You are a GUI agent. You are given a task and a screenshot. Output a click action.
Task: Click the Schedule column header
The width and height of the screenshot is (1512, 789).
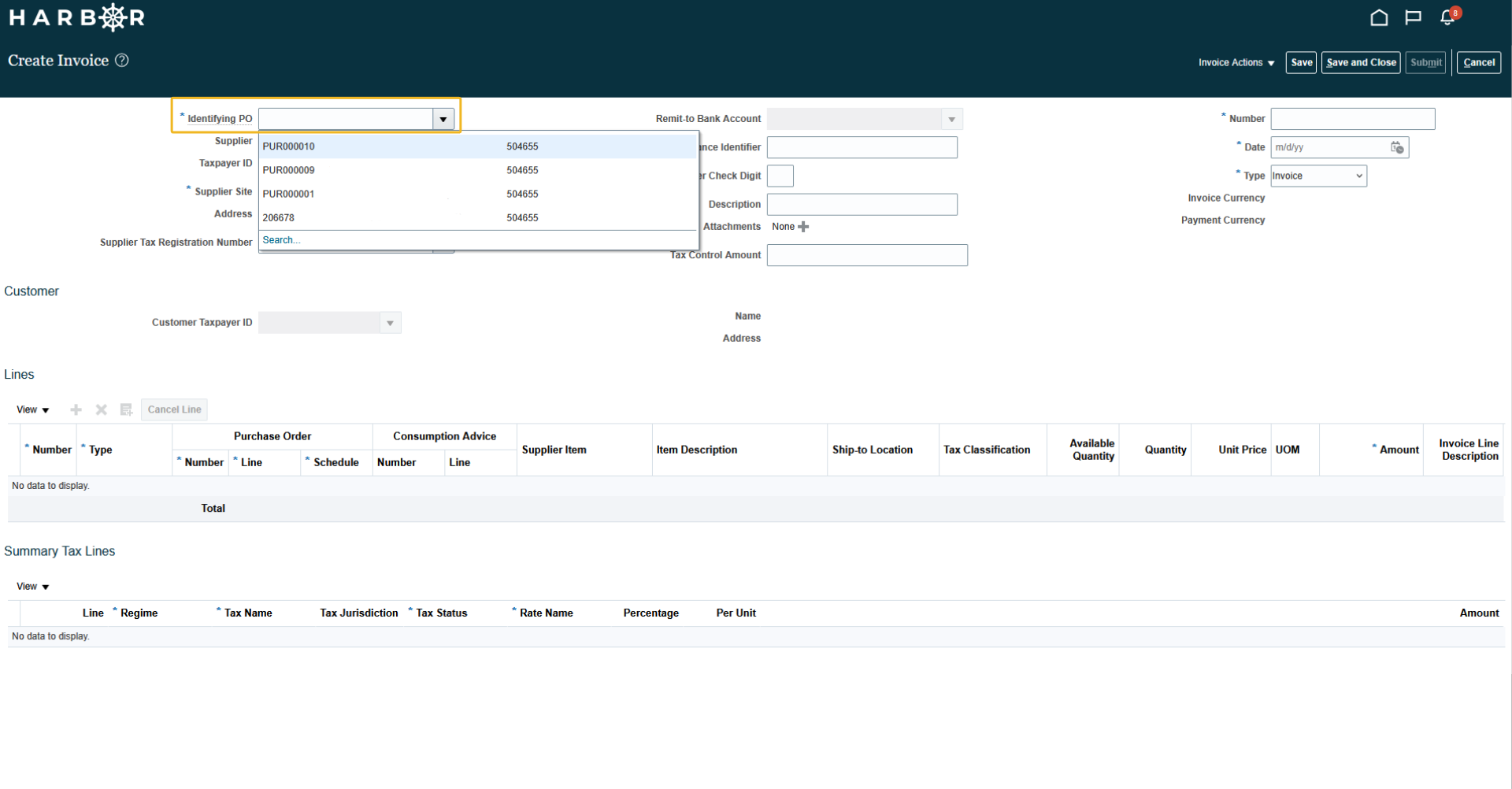click(x=335, y=462)
